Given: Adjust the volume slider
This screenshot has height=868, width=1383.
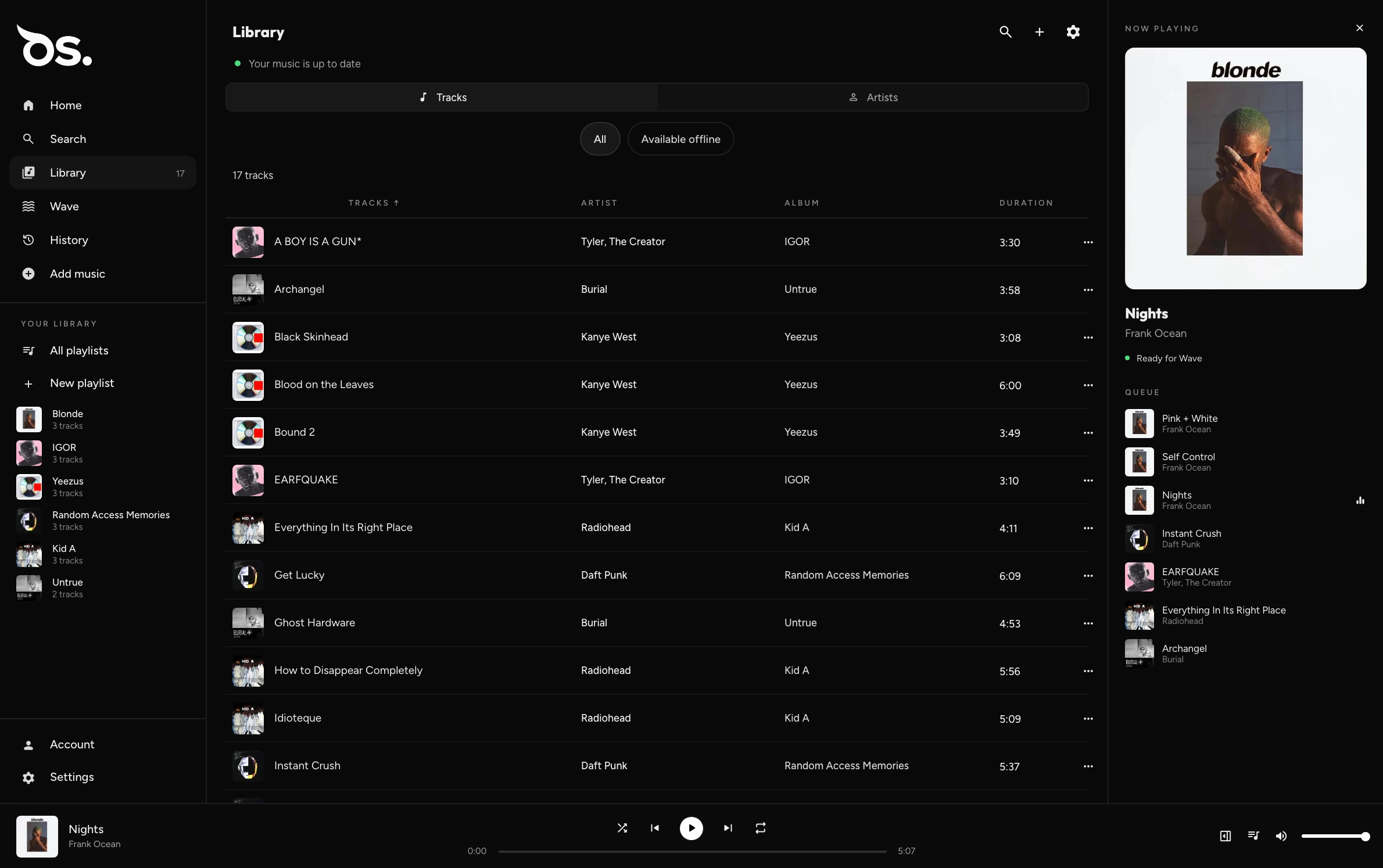Looking at the screenshot, I should coord(1335,836).
